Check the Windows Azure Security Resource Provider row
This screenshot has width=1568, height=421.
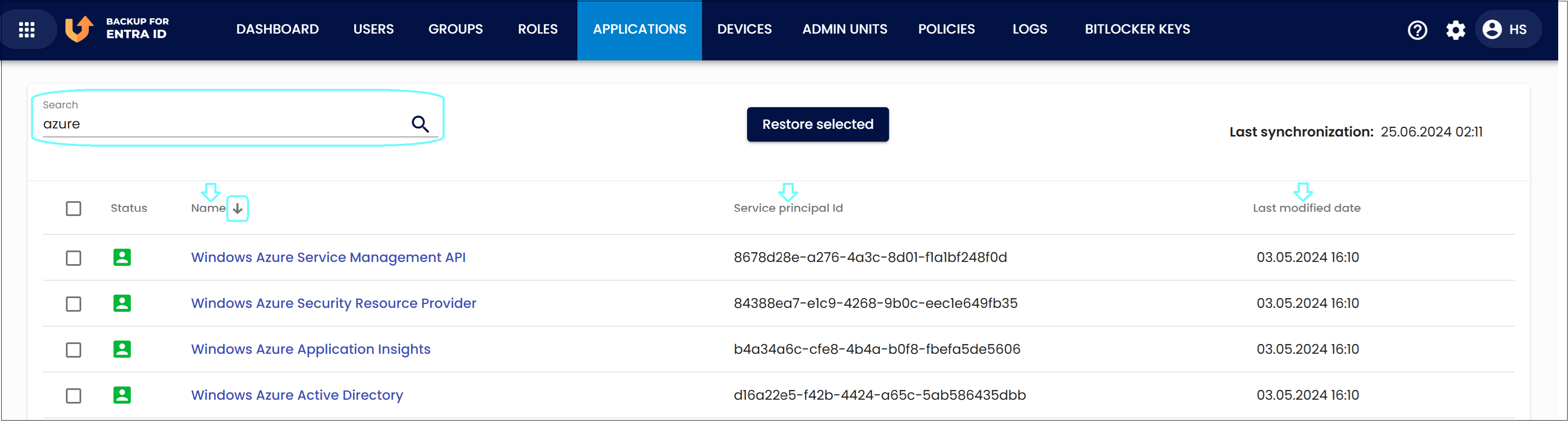74,303
